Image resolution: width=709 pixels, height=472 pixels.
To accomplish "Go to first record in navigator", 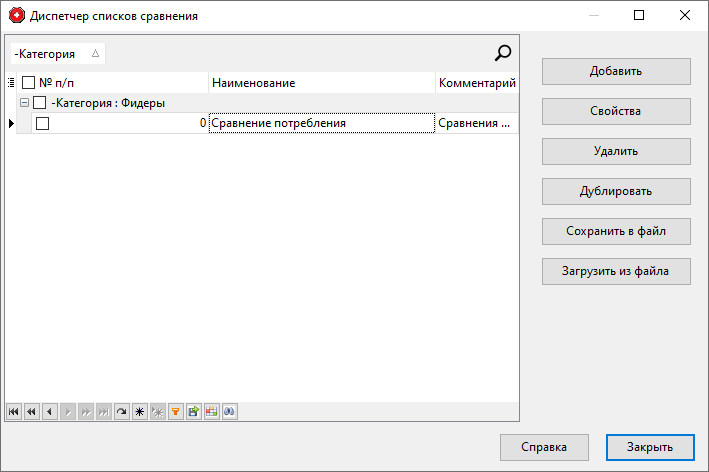I will coord(14,411).
